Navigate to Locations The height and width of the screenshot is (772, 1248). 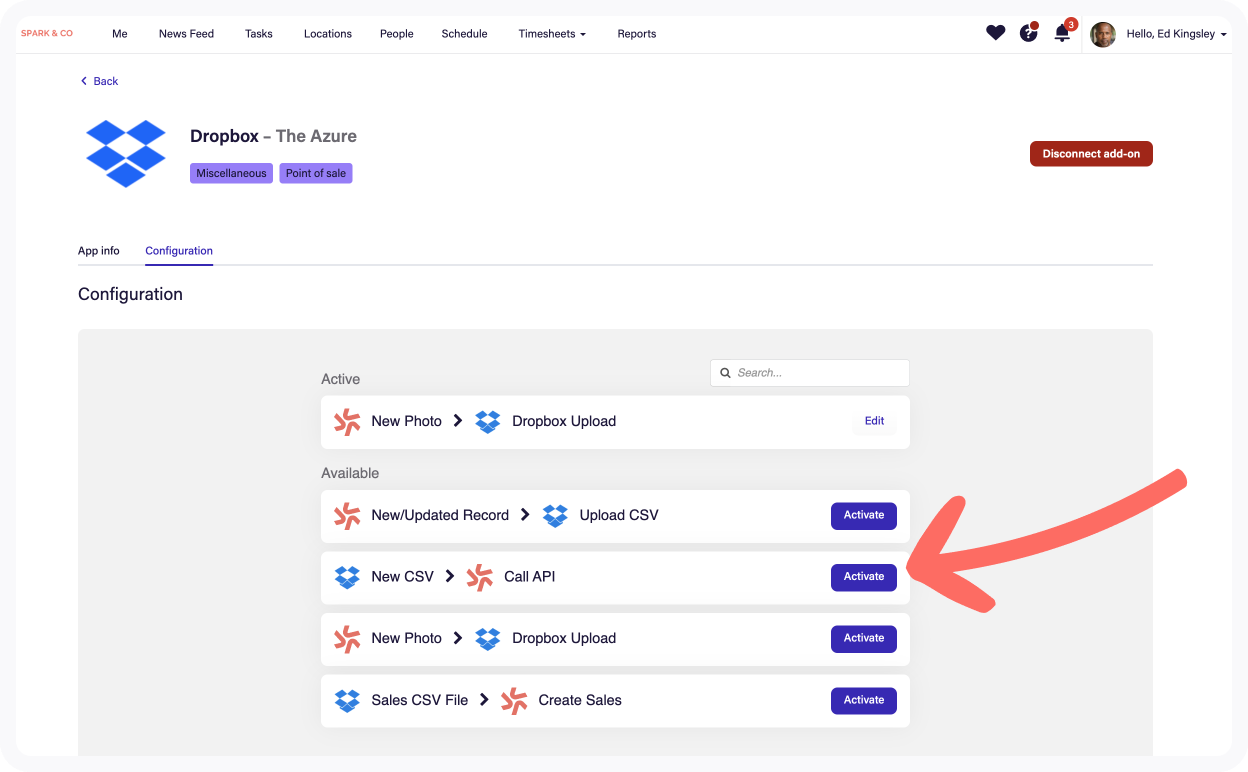click(328, 34)
